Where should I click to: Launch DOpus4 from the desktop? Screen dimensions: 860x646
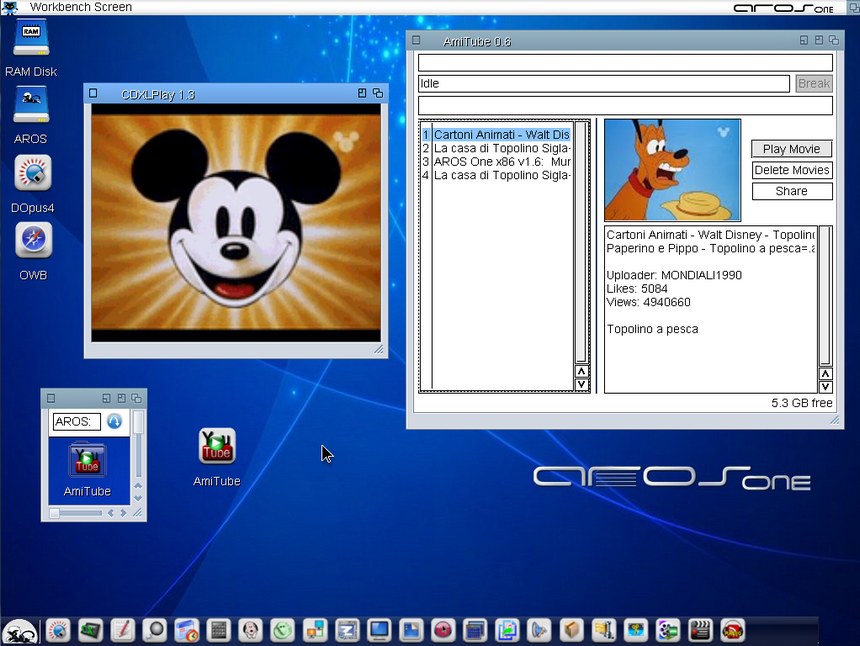(x=32, y=174)
